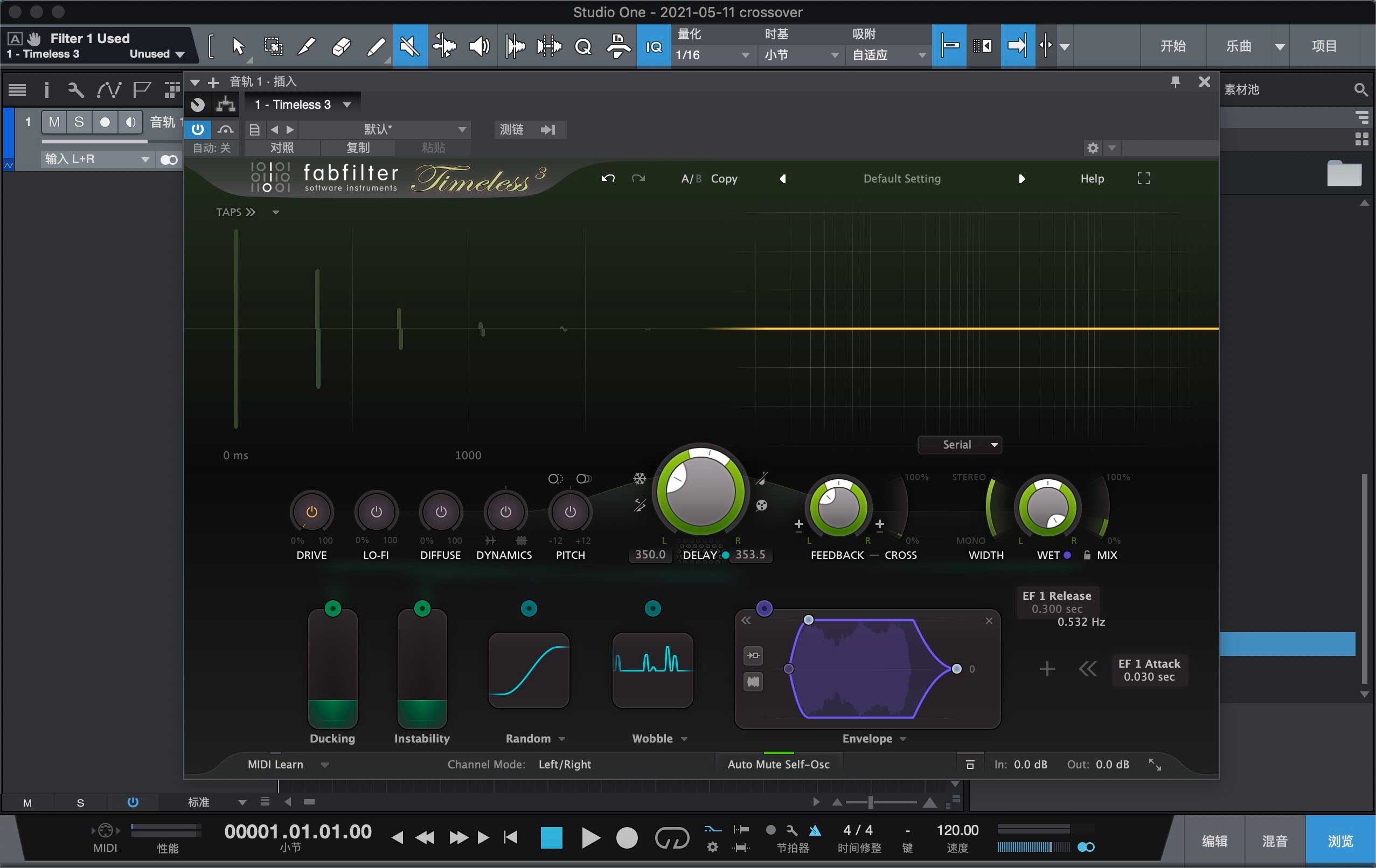1376x868 pixels.
Task: Enable the LO-FI effect power
Action: (x=376, y=512)
